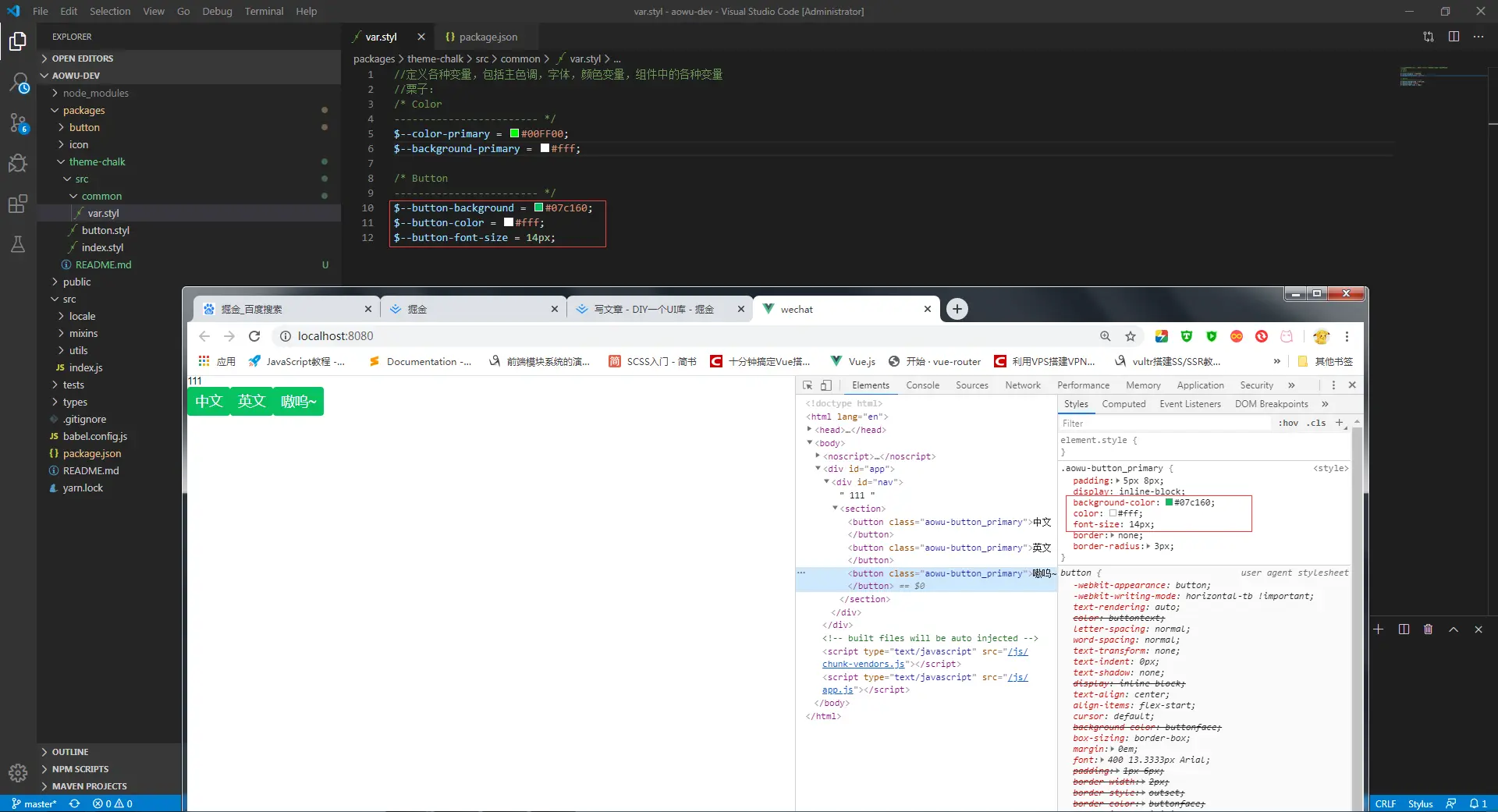Screen dimensions: 1498x812
Task: Switch to the Console tab in DevTools
Action: (922, 385)
